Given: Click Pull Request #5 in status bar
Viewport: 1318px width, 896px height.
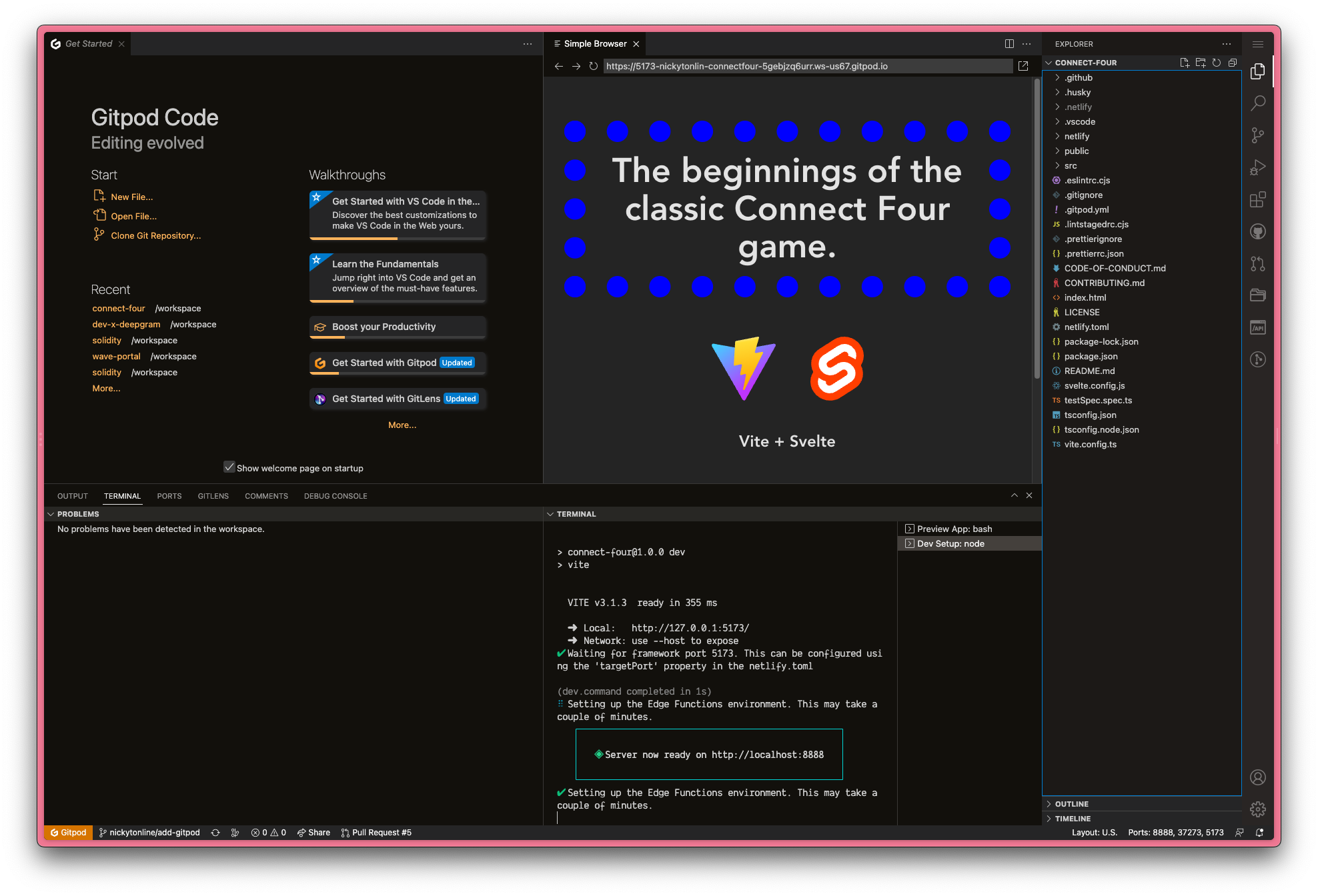Looking at the screenshot, I should coord(377,832).
